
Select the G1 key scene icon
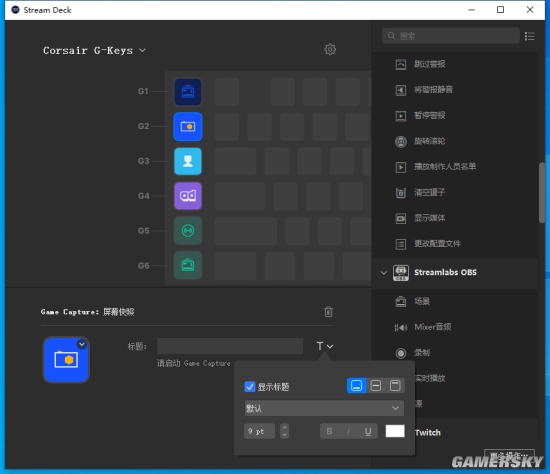point(188,92)
